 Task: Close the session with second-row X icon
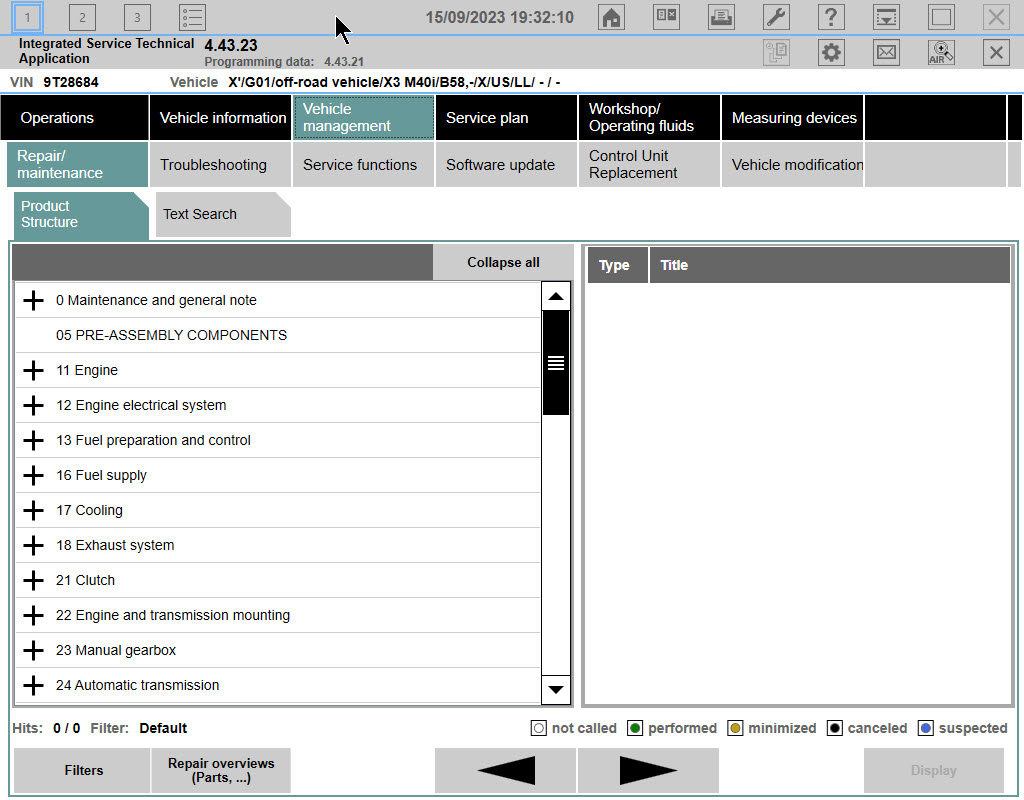tap(996, 52)
